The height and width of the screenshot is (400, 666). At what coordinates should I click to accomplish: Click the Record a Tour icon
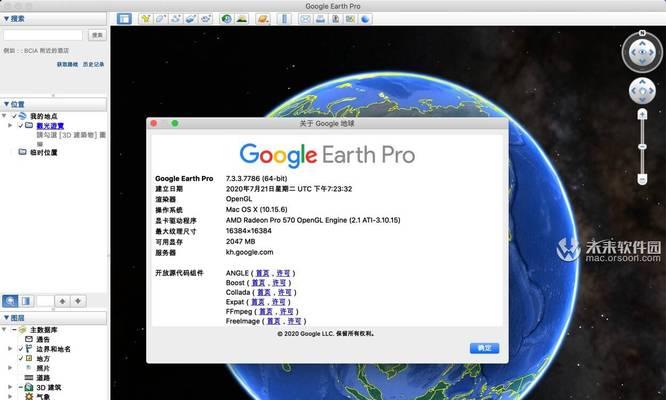point(206,19)
